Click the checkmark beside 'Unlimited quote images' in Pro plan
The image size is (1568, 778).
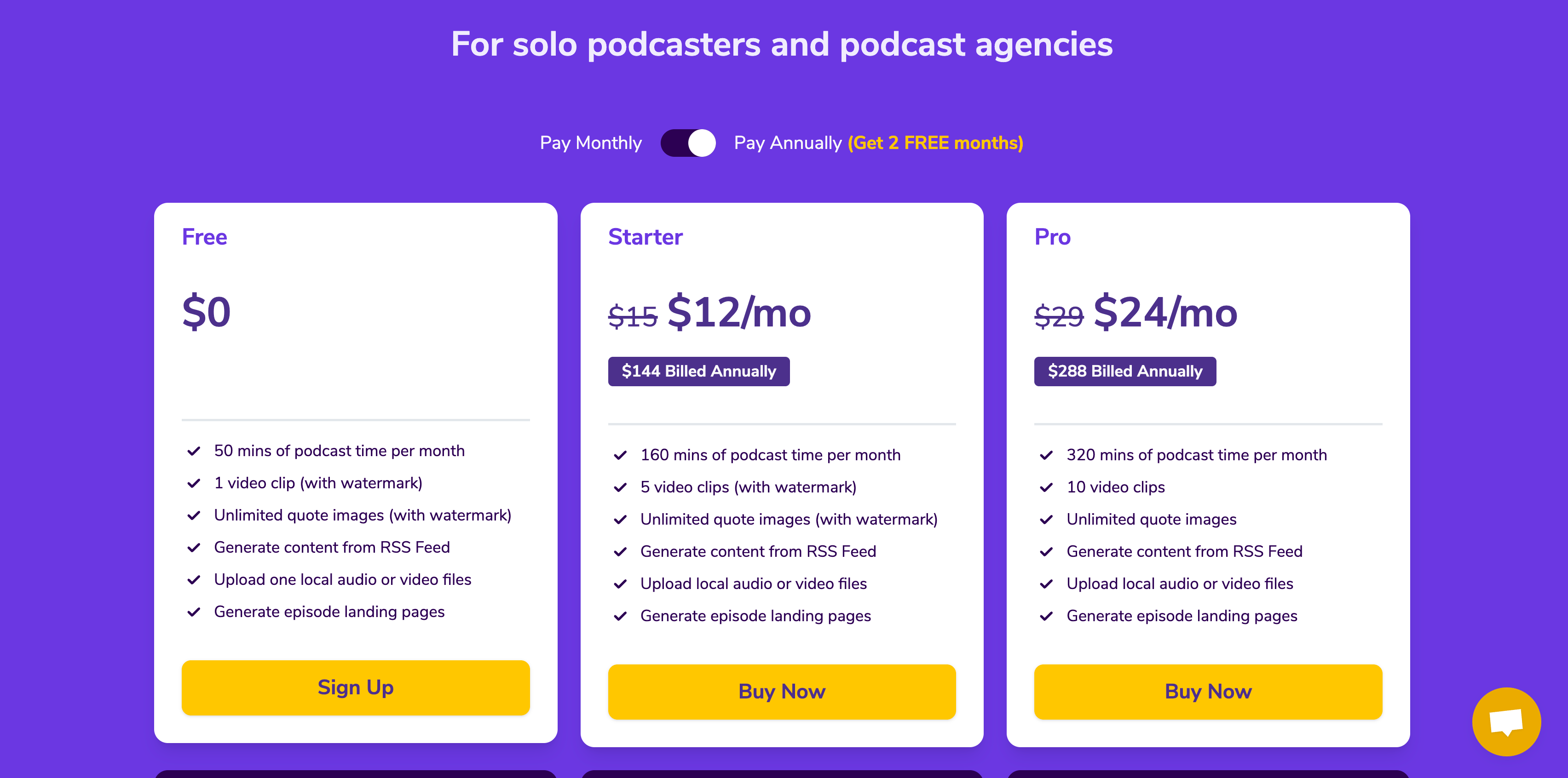[1046, 520]
